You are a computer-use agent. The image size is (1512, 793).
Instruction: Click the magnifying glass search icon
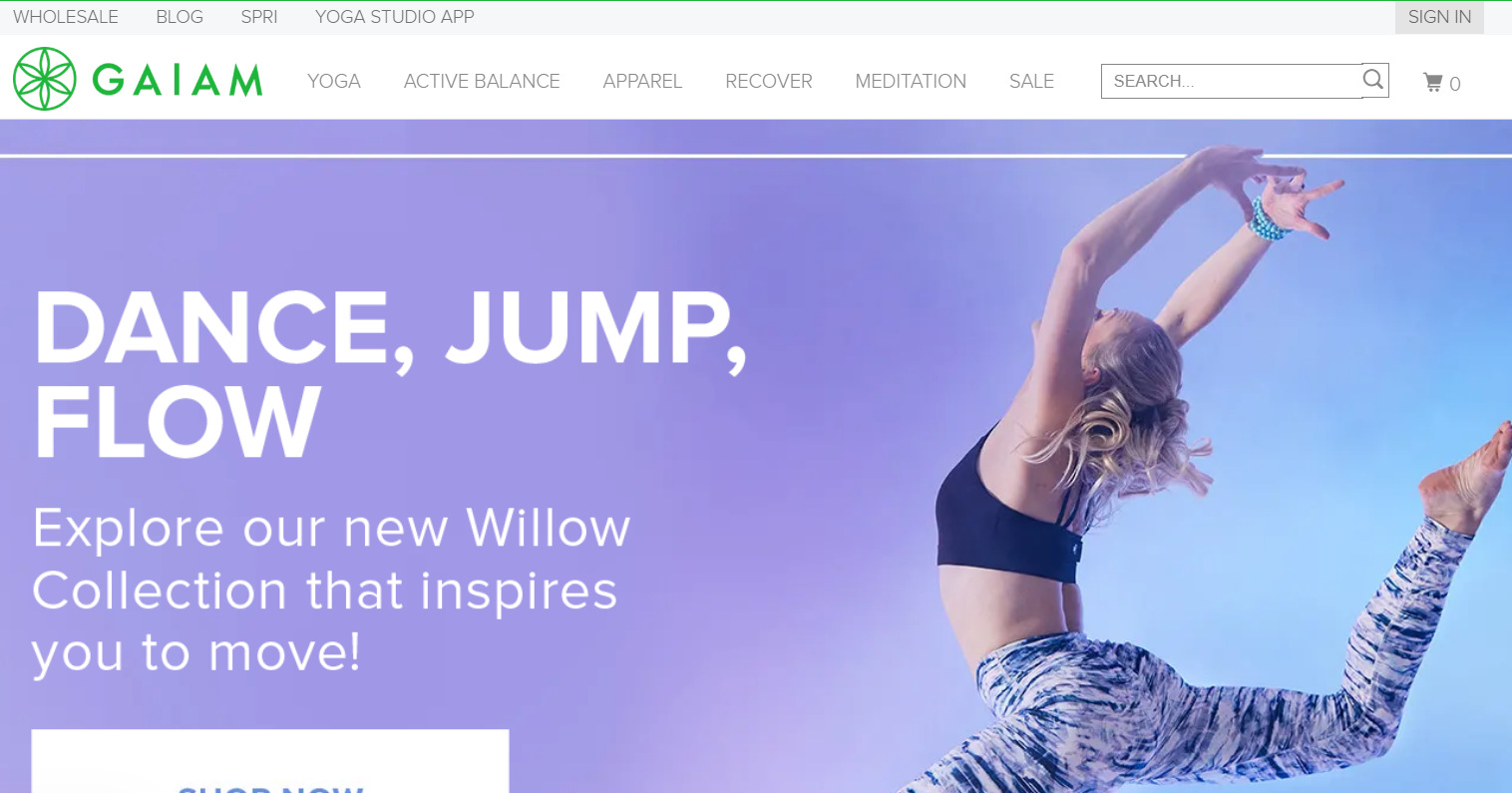point(1373,80)
